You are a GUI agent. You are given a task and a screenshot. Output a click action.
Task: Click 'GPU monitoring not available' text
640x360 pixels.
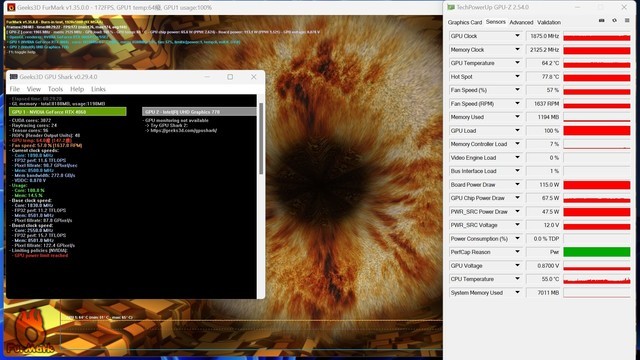[177, 120]
